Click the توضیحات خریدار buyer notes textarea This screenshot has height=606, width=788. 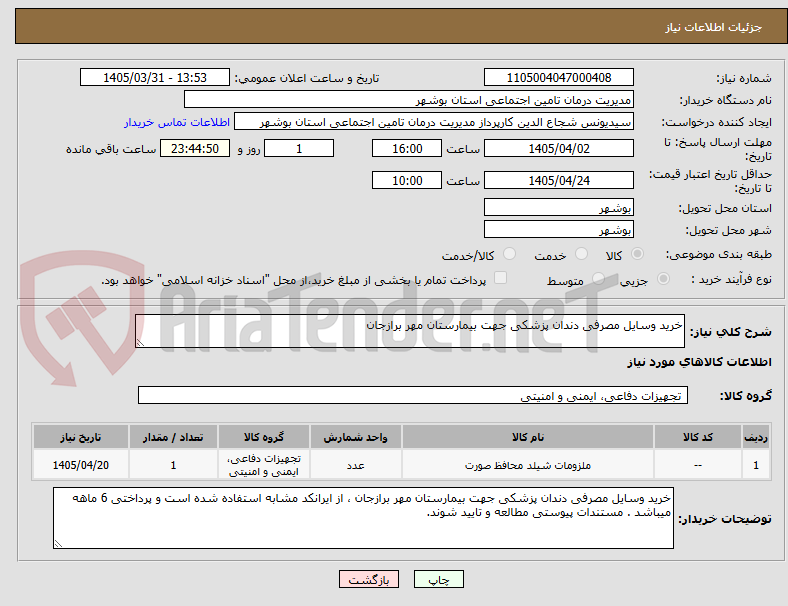pyautogui.click(x=363, y=518)
